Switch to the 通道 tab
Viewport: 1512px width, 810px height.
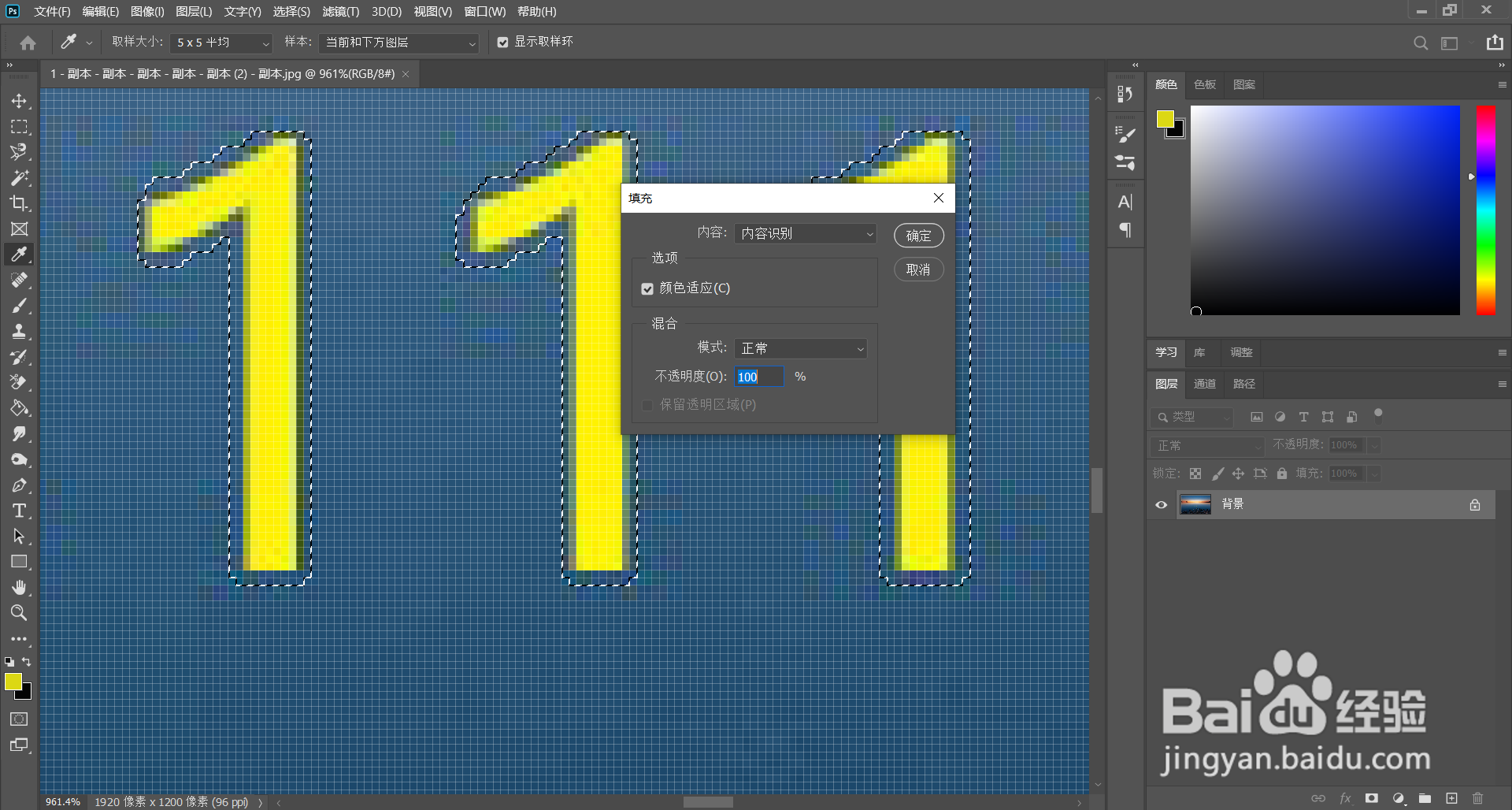(x=1204, y=384)
